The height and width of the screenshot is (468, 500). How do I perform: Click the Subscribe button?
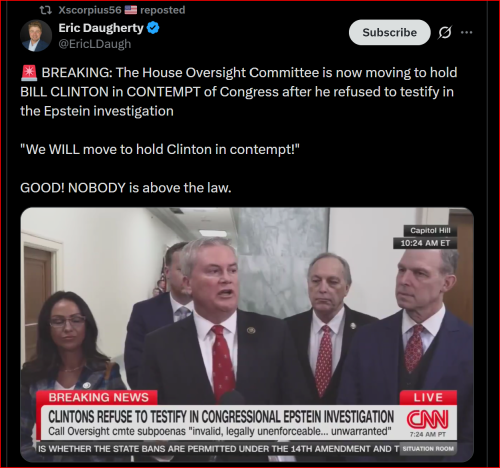[x=389, y=32]
